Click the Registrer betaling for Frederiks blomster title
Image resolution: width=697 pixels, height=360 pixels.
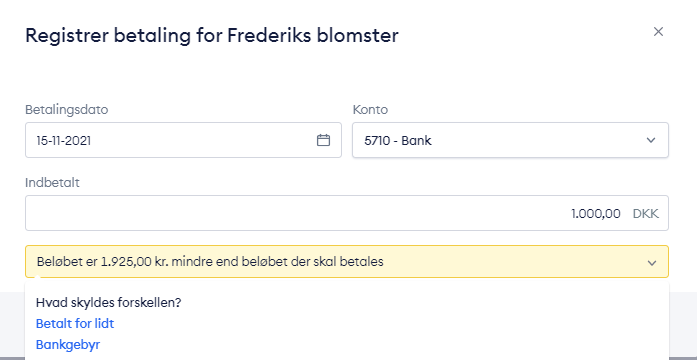point(212,36)
